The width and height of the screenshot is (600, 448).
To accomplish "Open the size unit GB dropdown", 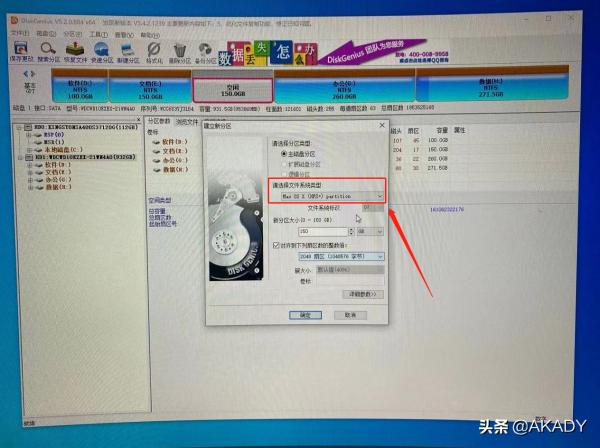I will 370,231.
